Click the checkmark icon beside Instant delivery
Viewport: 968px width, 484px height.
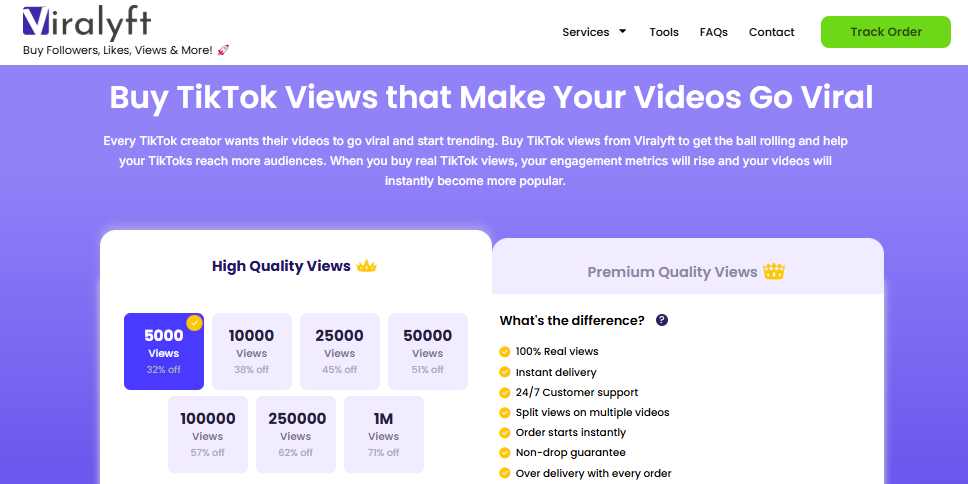point(504,372)
